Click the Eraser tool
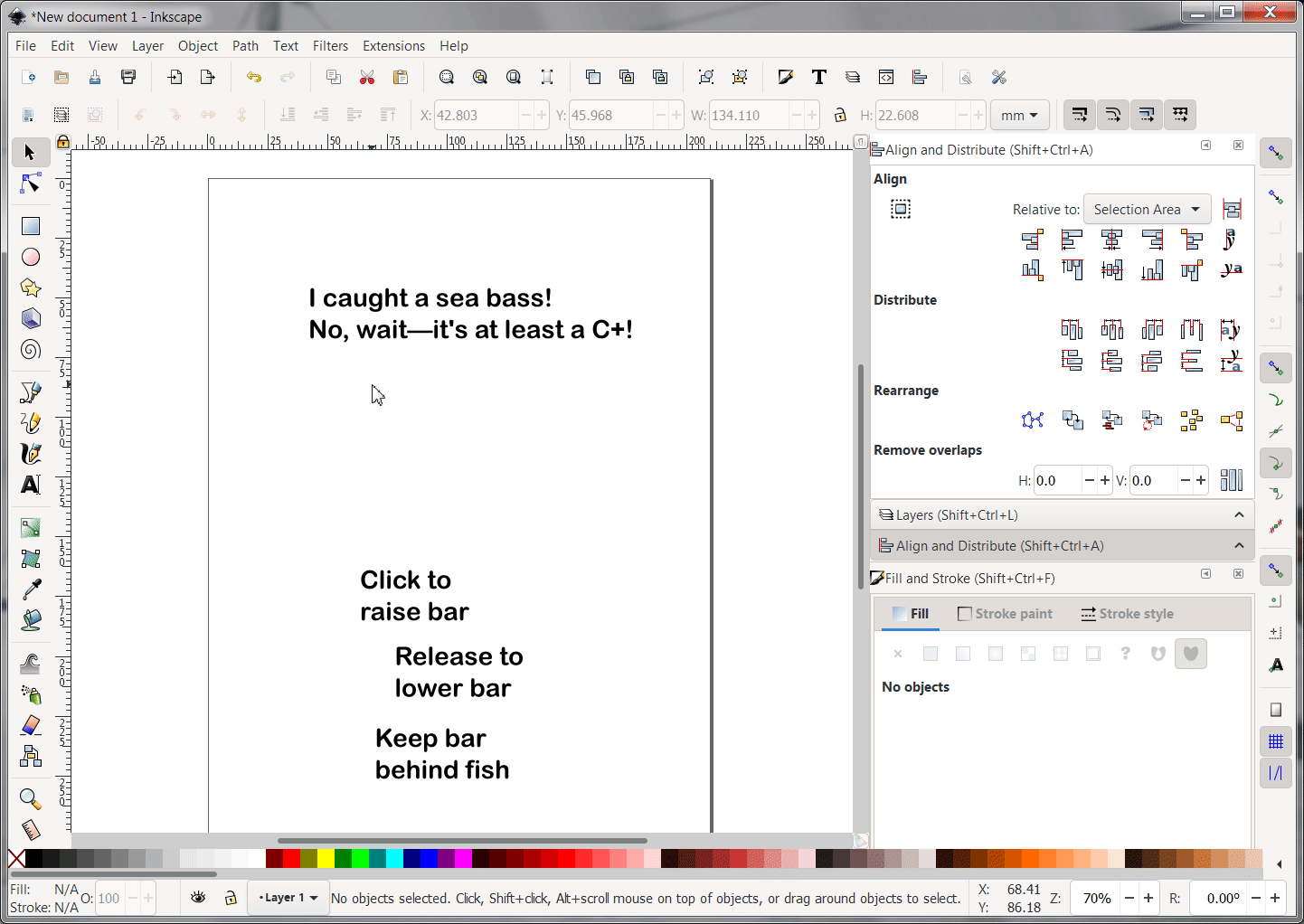Image resolution: width=1304 pixels, height=924 pixels. (31, 725)
